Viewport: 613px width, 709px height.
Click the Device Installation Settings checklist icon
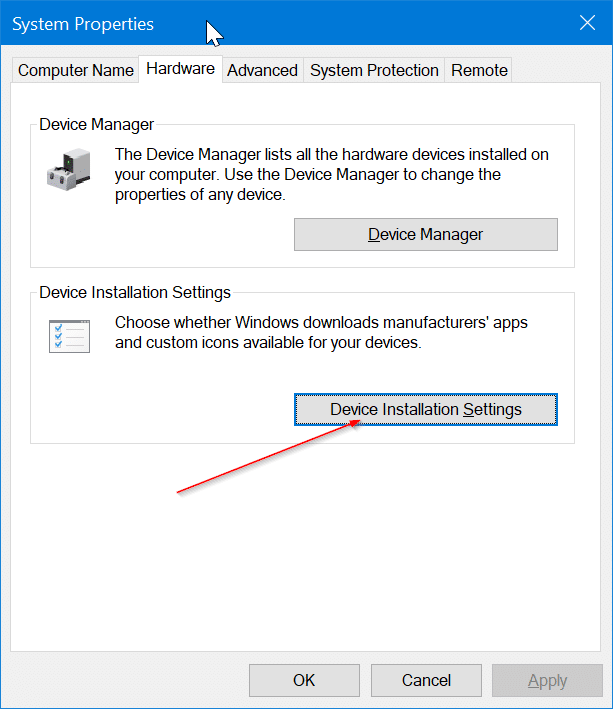pyautogui.click(x=69, y=336)
